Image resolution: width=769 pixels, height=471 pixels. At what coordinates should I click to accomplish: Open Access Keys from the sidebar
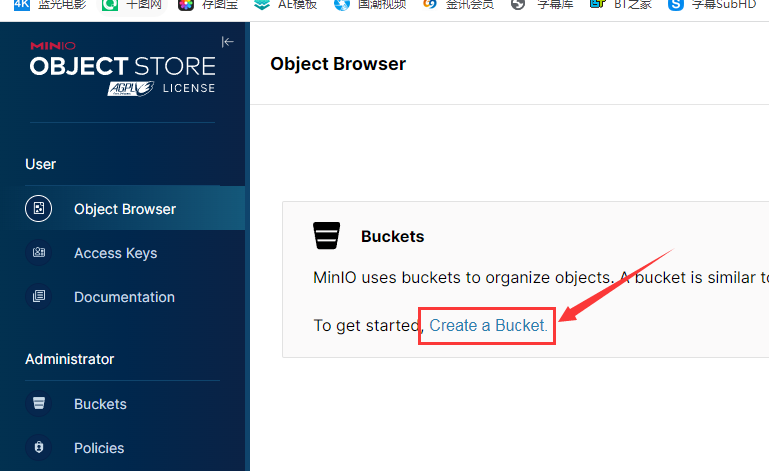coord(115,253)
